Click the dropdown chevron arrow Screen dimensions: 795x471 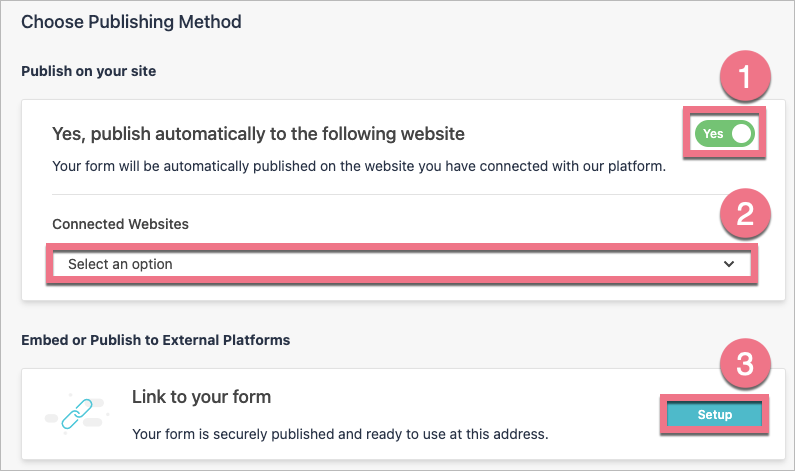(728, 264)
